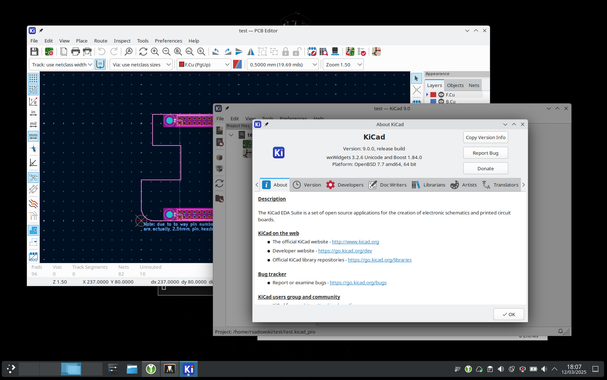
Task: Click the Print icon in the PCB toolbar
Action: 75,52
